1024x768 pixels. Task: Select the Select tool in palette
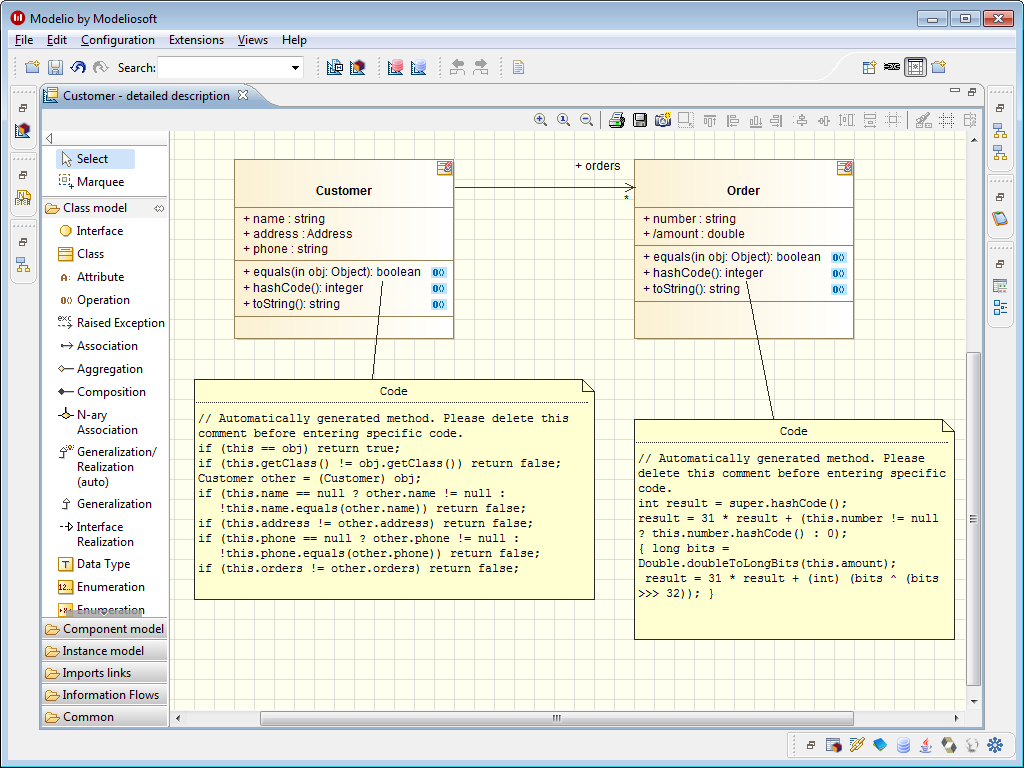(95, 159)
